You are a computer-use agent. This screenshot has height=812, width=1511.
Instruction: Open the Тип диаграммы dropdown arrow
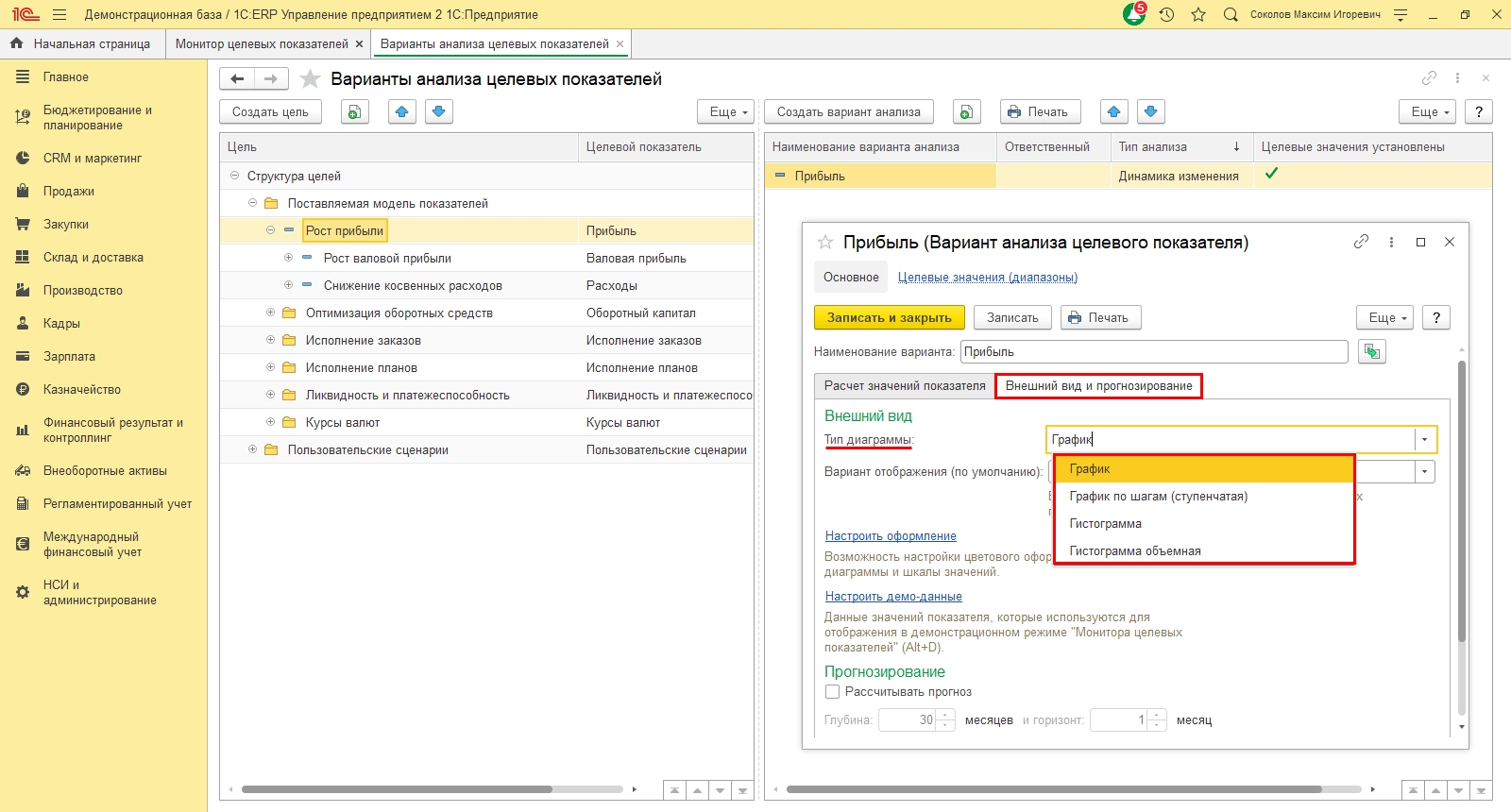(1425, 439)
